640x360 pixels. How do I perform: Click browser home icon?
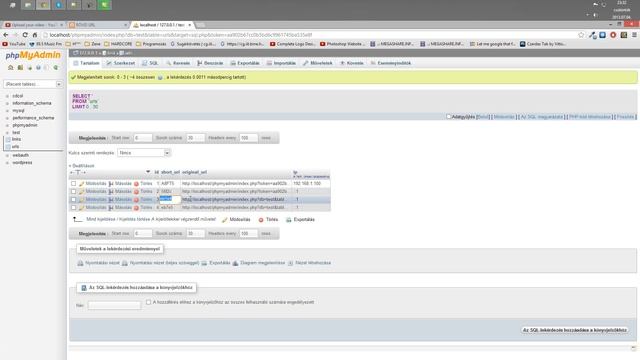click(x=35, y=35)
